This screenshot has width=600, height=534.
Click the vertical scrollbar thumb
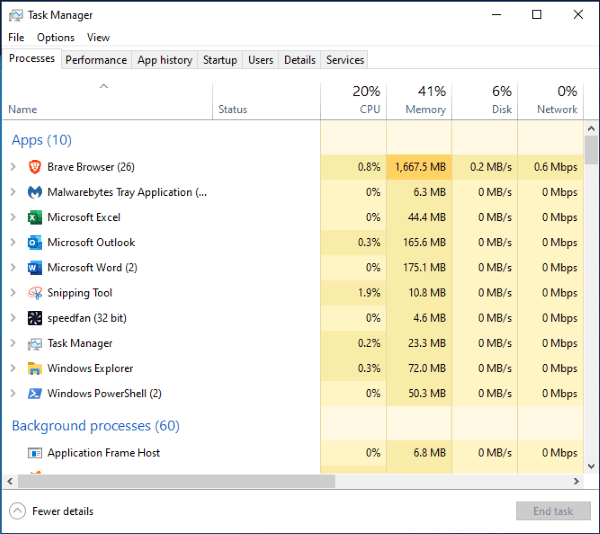click(x=591, y=150)
